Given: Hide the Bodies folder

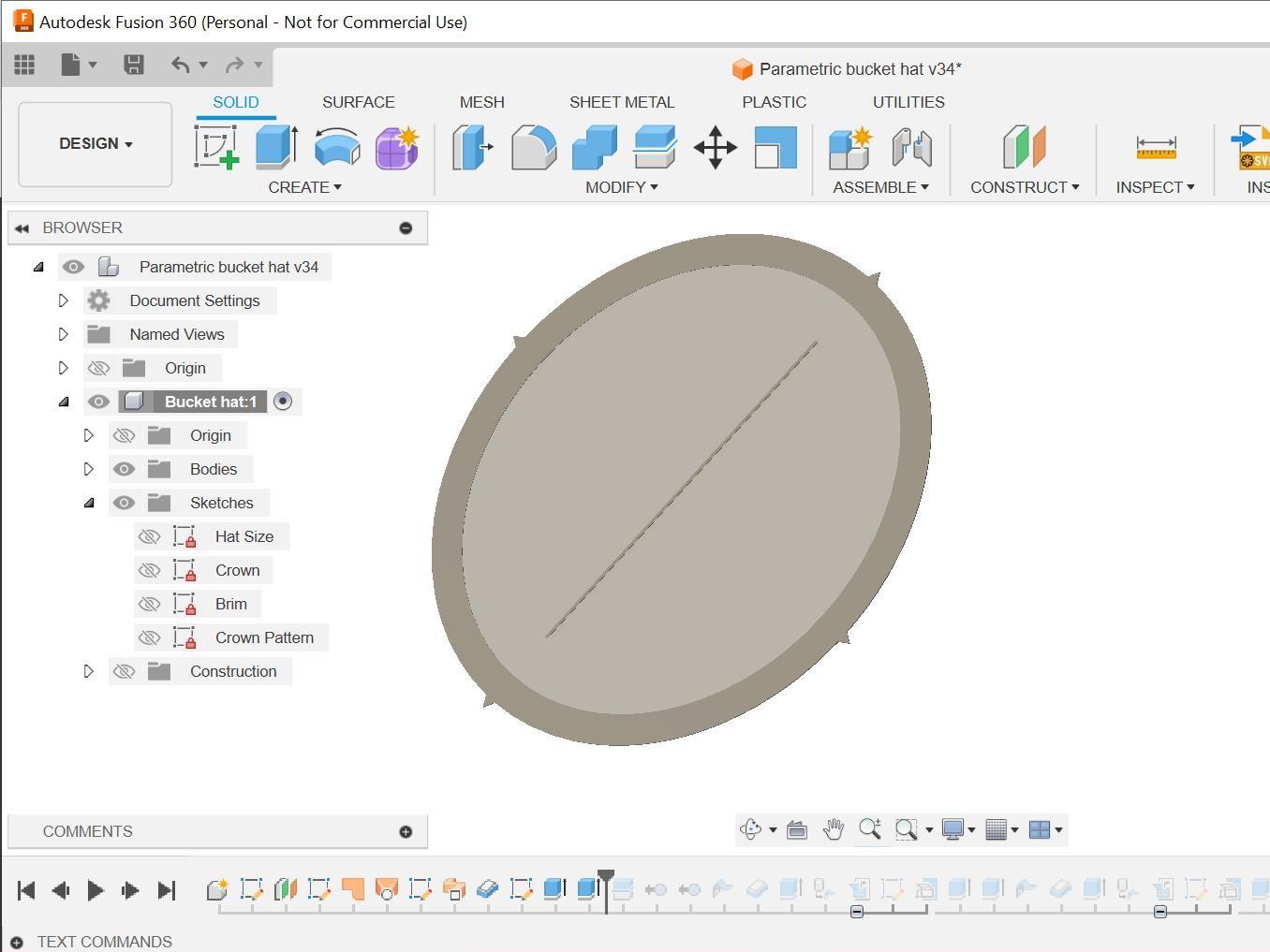Looking at the screenshot, I should [x=124, y=469].
